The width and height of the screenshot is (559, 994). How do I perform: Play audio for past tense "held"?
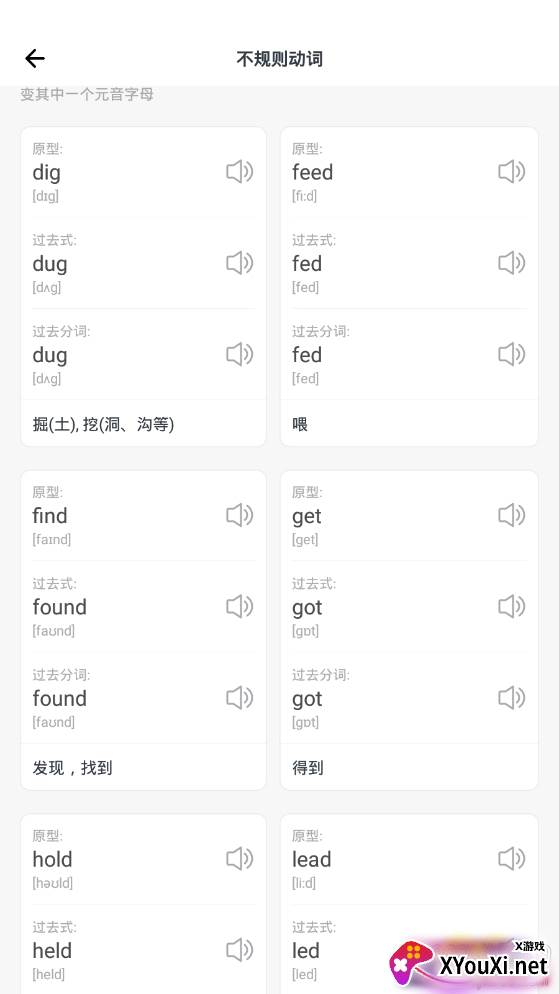pyautogui.click(x=240, y=950)
